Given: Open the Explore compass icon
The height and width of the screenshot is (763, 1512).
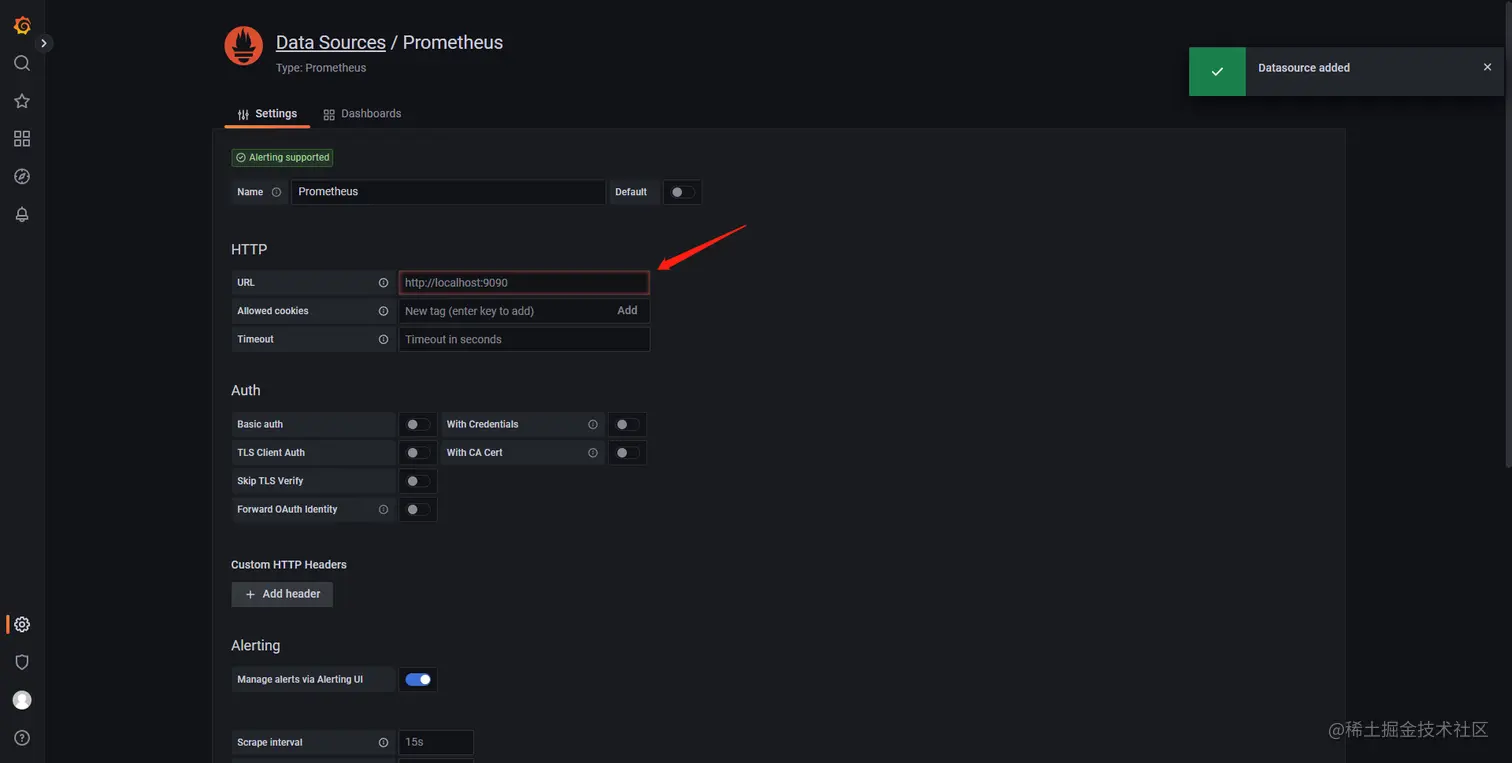Looking at the screenshot, I should point(22,177).
